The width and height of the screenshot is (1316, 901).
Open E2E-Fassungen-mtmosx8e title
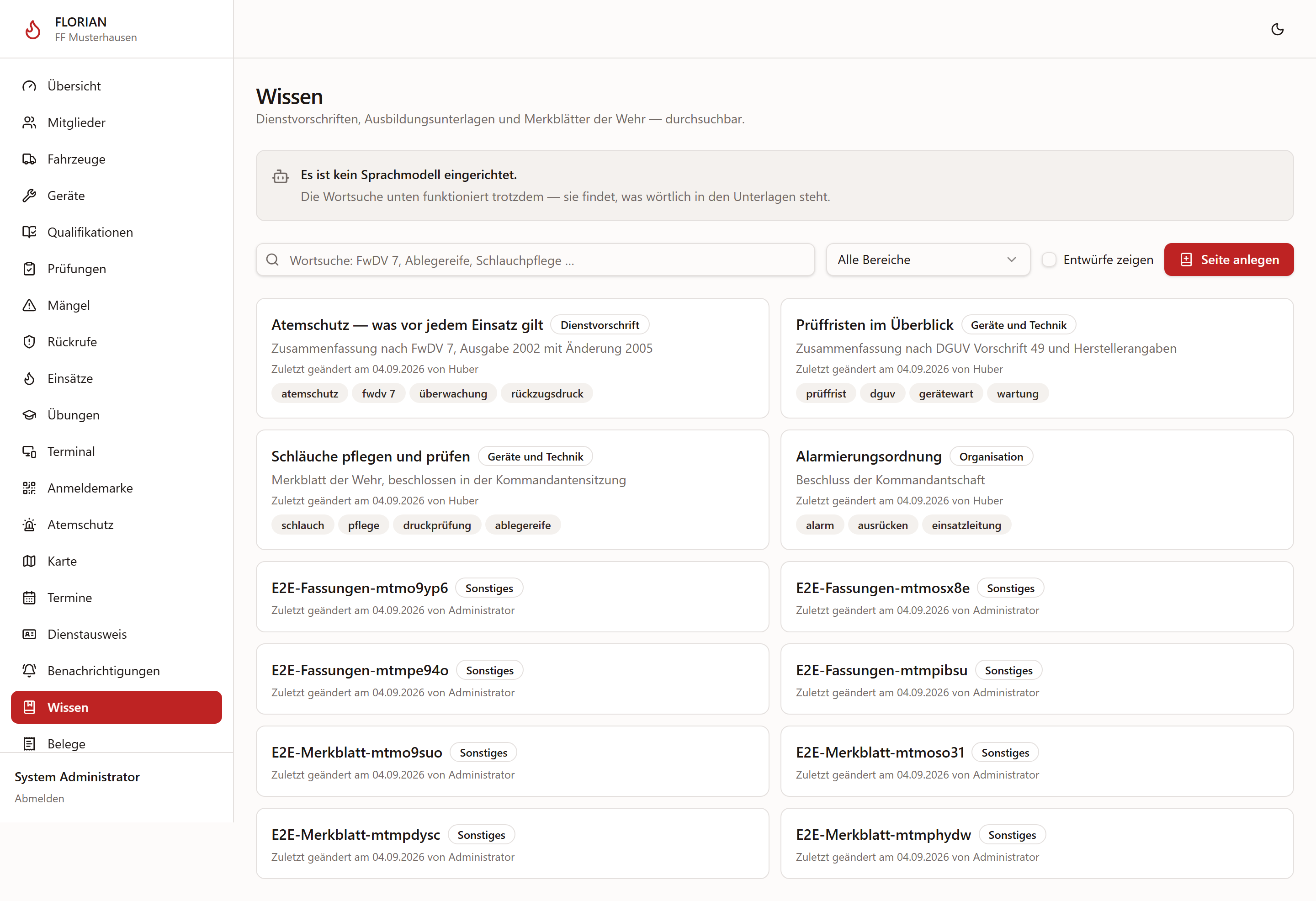click(x=882, y=588)
